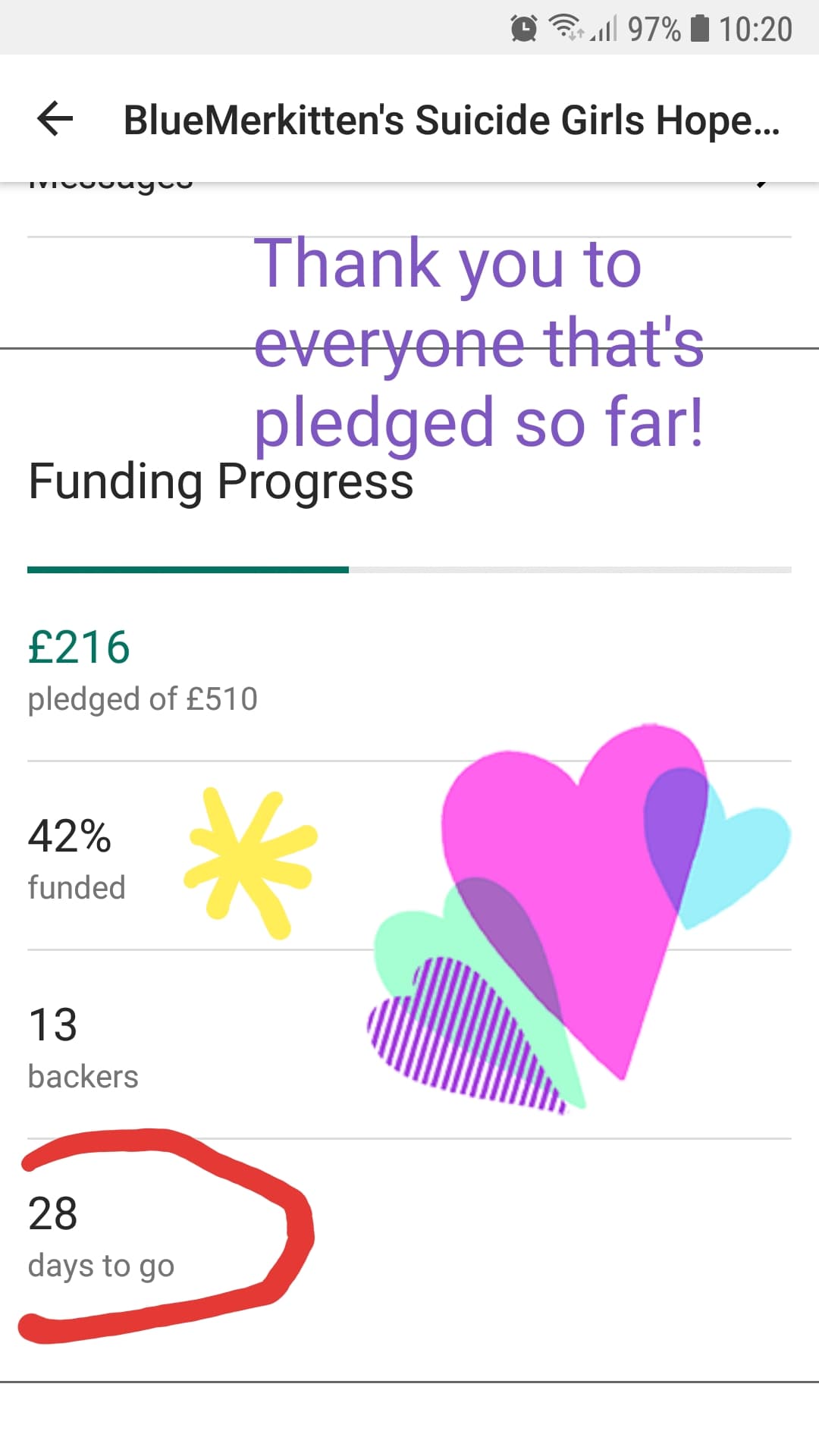This screenshot has height=1456, width=819.
Task: Tap the Wi-Fi signal status icon
Action: pyautogui.click(x=565, y=28)
